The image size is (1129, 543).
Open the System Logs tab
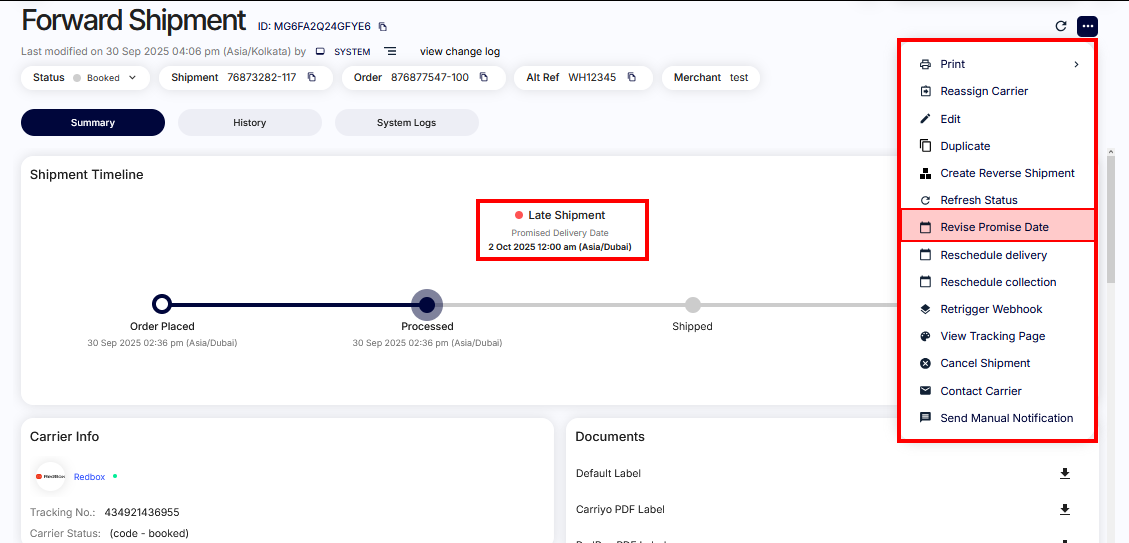click(x=406, y=123)
